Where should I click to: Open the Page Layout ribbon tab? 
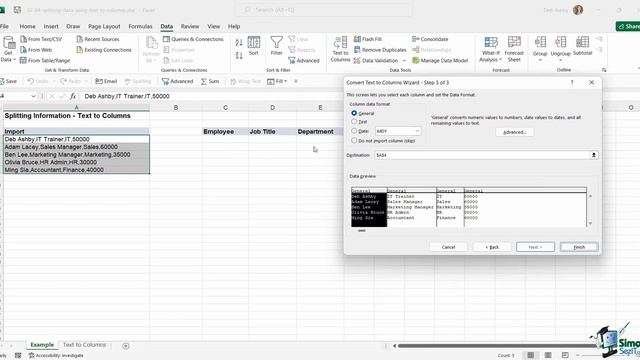104,27
